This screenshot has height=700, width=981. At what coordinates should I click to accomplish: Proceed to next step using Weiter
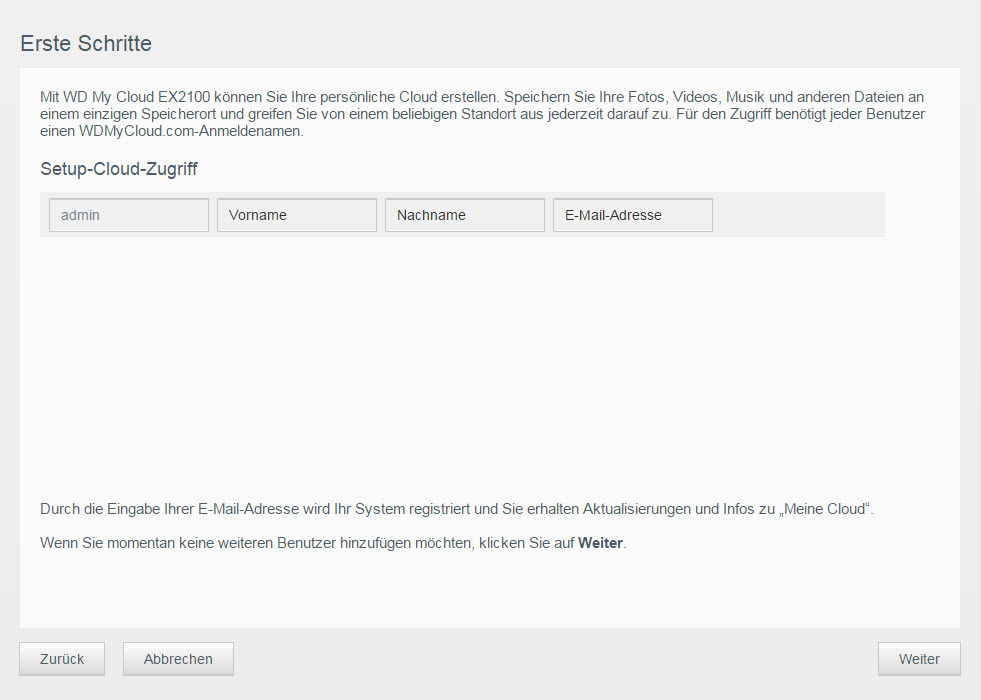point(918,659)
